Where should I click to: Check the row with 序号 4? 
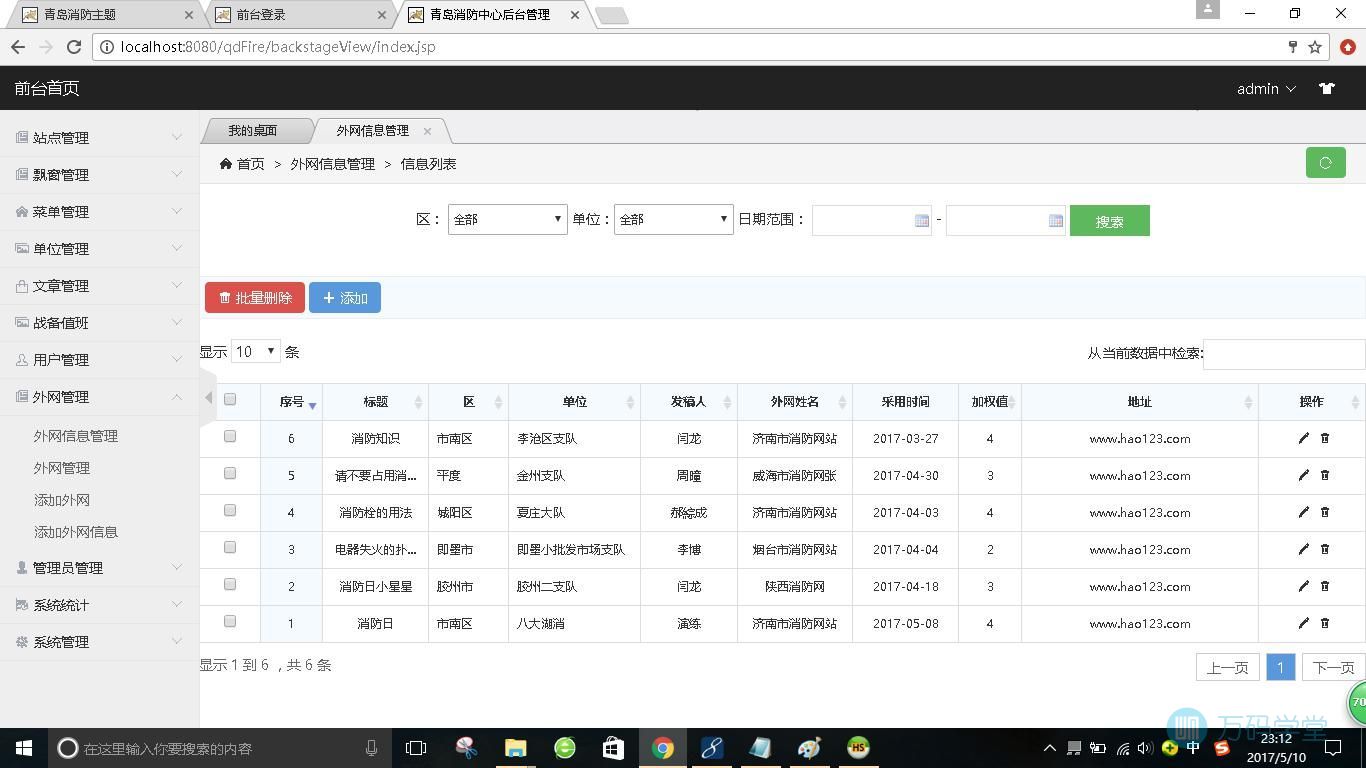(230, 510)
